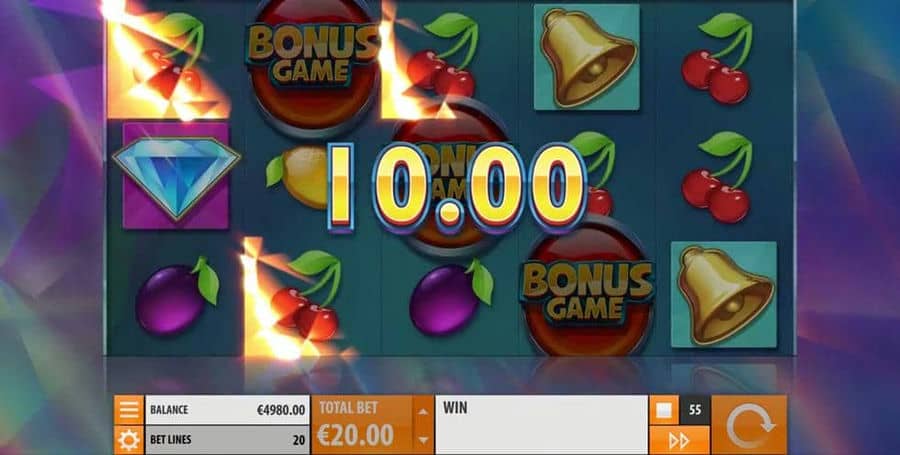Click the Win display field
This screenshot has height=455, width=900.
pos(541,425)
